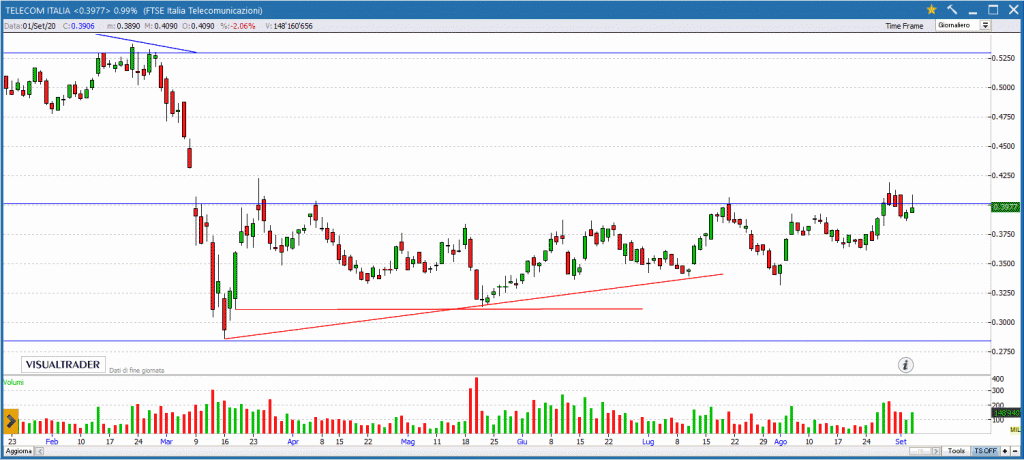Click the volume value V: 148'160'656

pyautogui.click(x=289, y=26)
